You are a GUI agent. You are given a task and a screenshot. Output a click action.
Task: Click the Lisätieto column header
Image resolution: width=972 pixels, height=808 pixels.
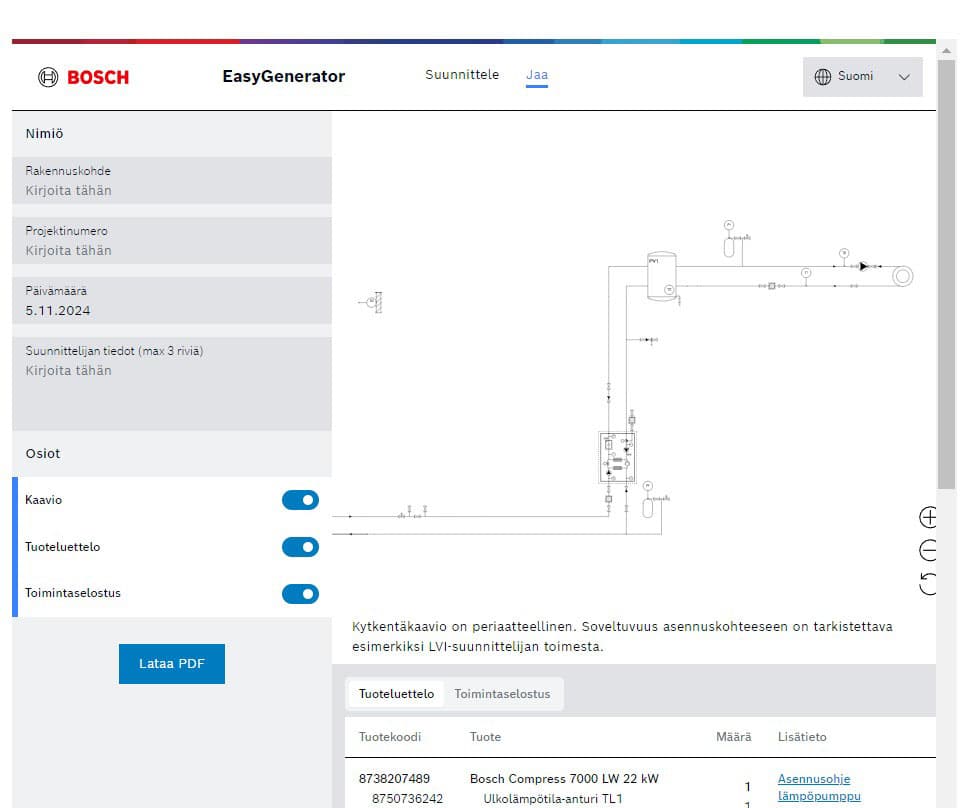pos(802,737)
